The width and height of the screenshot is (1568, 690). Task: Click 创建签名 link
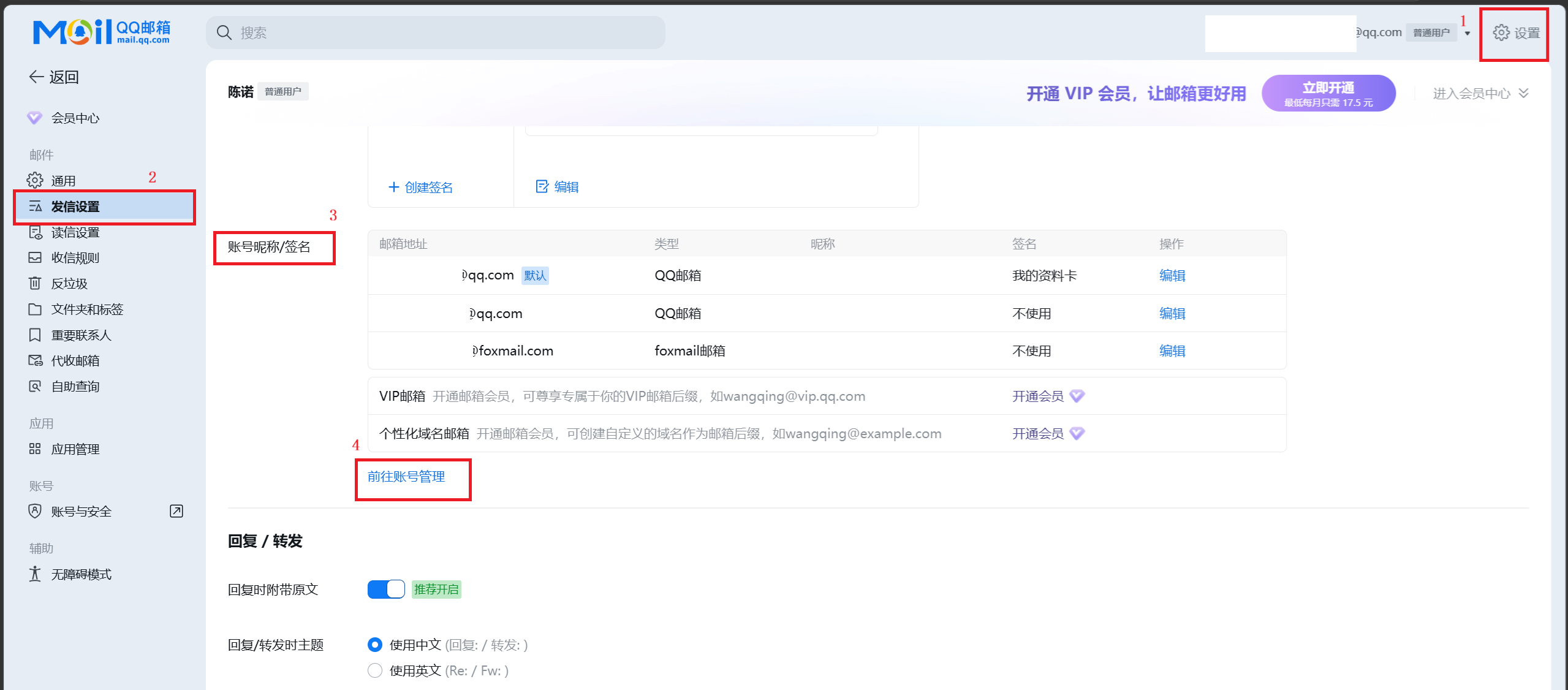tap(421, 187)
